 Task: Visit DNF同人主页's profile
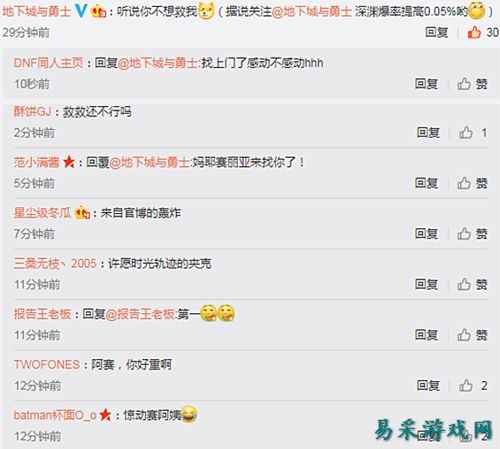(48, 63)
